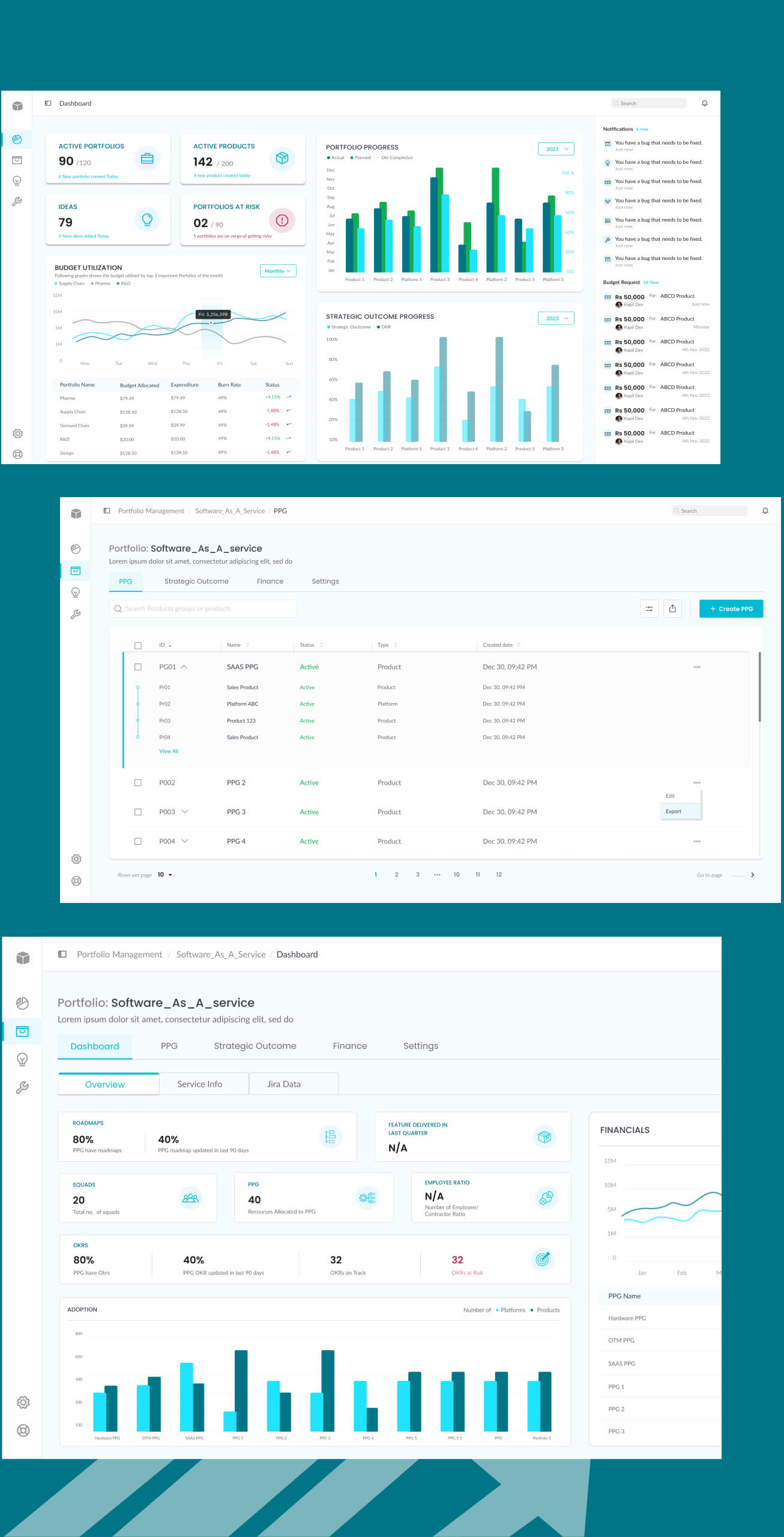
Task: Click share/export icon next to Create PPG
Action: [672, 609]
